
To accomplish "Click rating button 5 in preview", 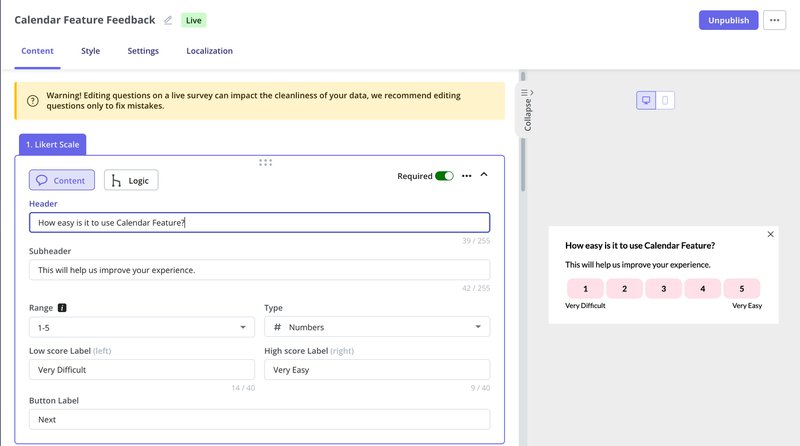I will (x=742, y=289).
